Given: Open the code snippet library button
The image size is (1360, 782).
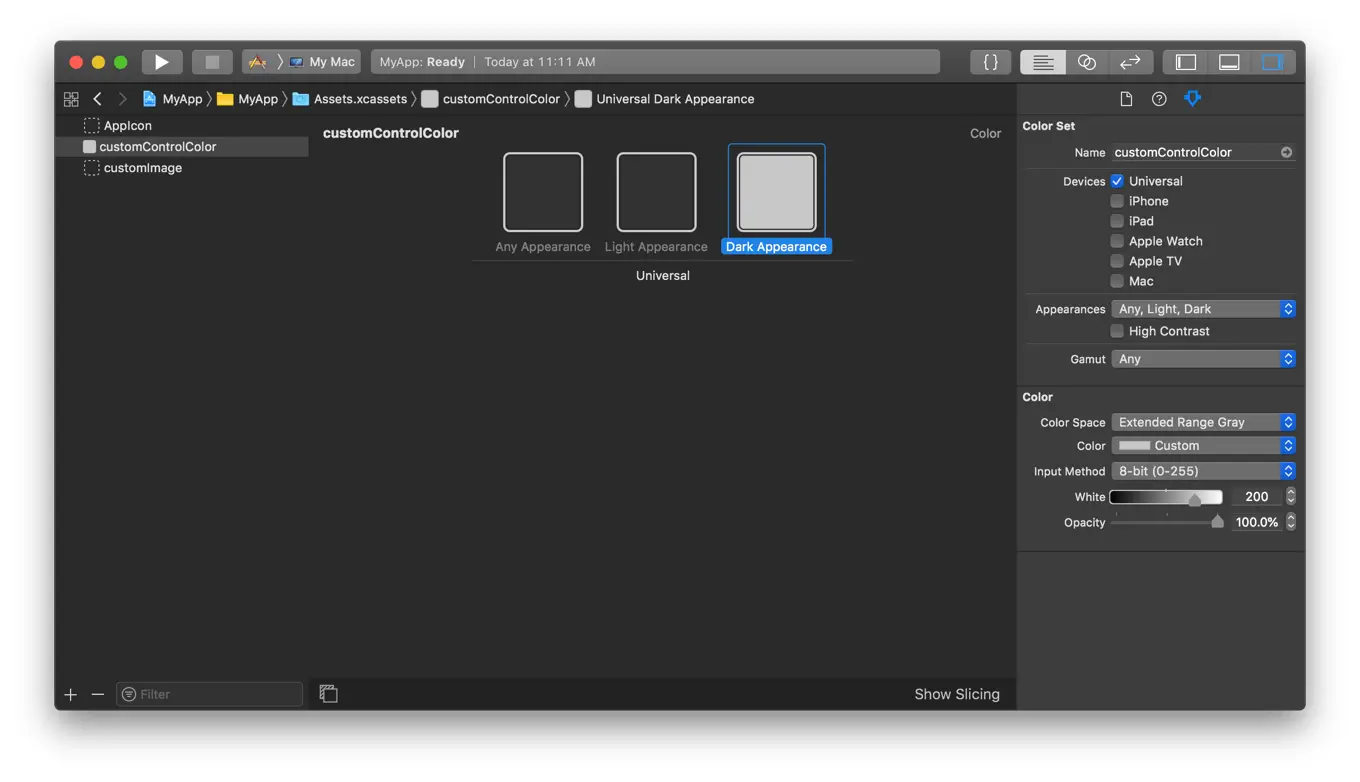Looking at the screenshot, I should (x=990, y=62).
